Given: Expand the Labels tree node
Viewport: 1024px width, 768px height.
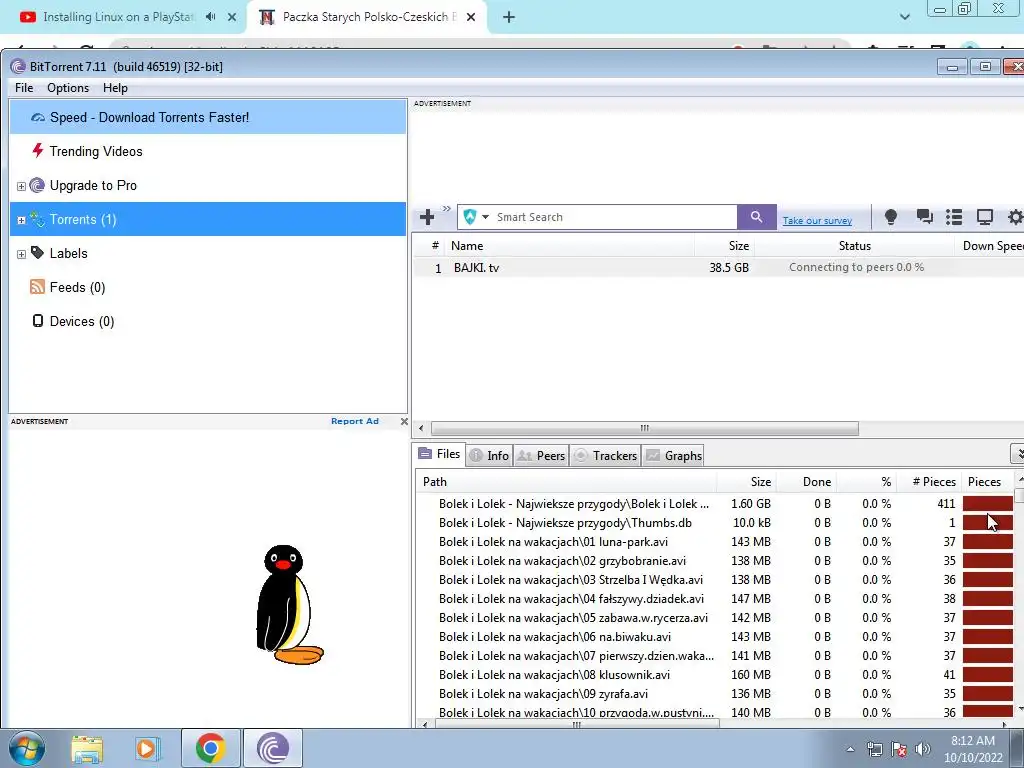Looking at the screenshot, I should click(21, 254).
